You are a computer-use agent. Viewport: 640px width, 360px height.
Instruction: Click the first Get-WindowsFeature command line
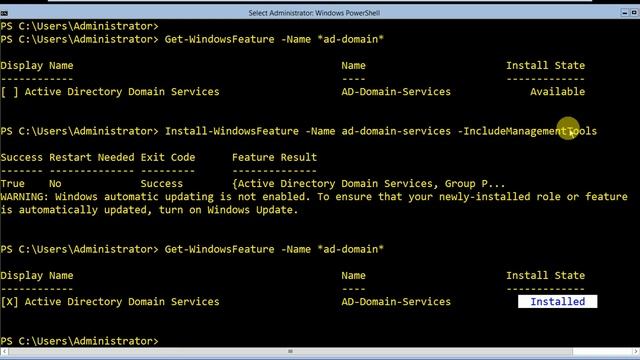pyautogui.click(x=192, y=39)
